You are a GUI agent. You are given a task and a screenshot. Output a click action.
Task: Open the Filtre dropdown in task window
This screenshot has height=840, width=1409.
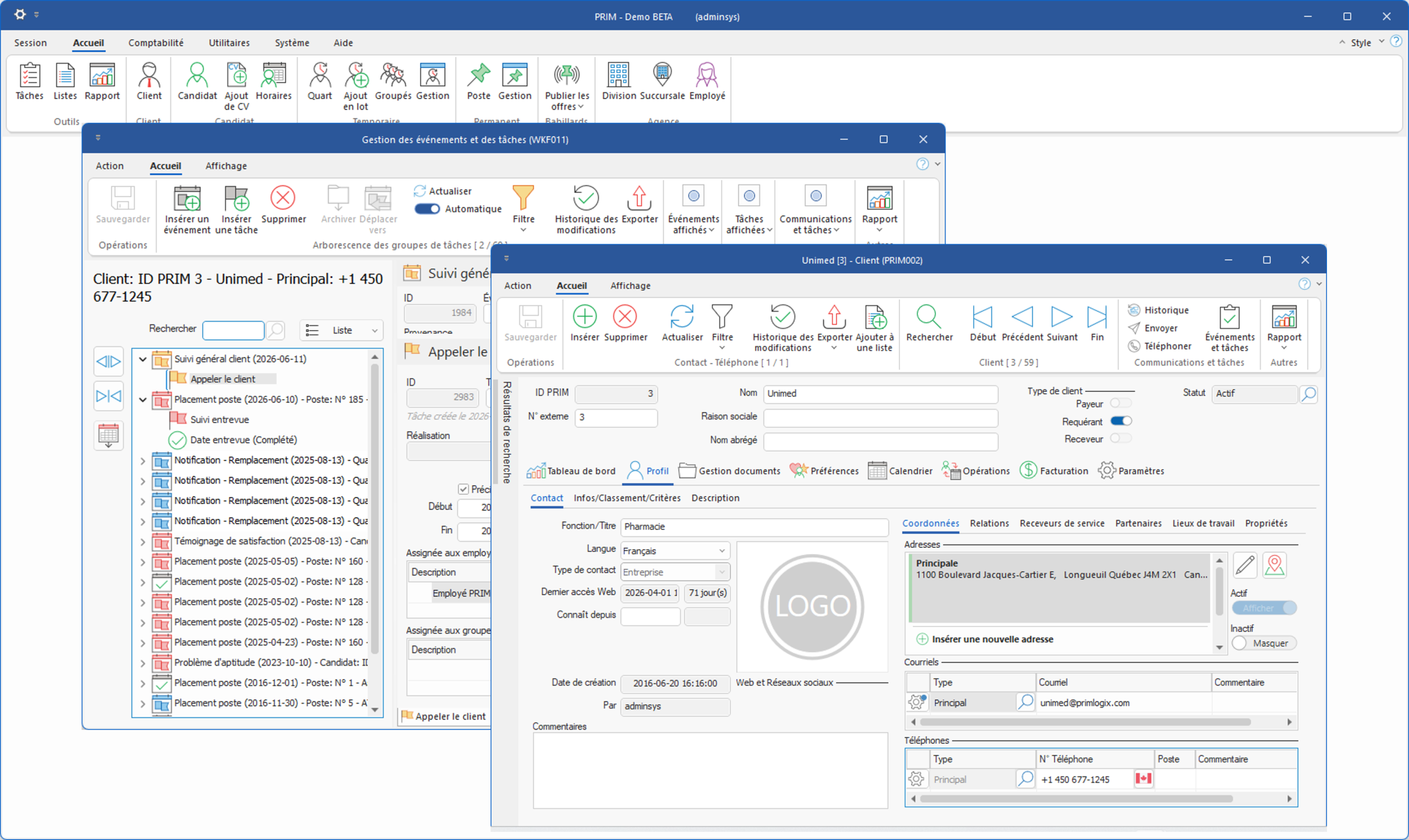(x=523, y=208)
